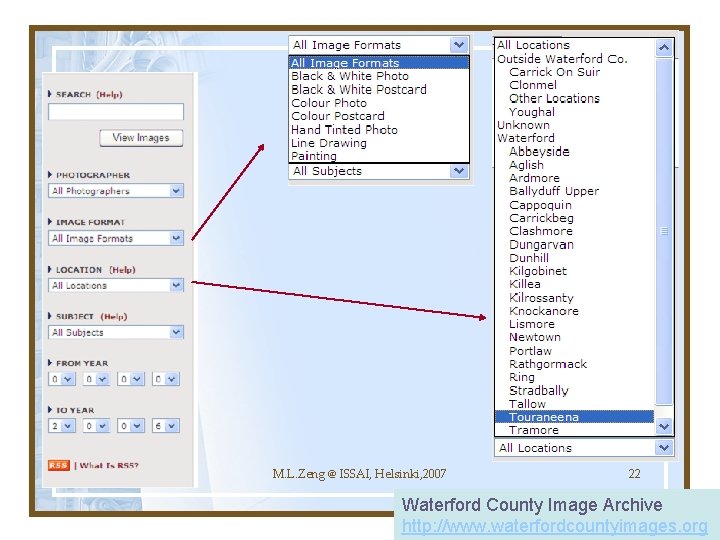
Task: Open the second From Year digit dropdown
Action: tap(96, 379)
